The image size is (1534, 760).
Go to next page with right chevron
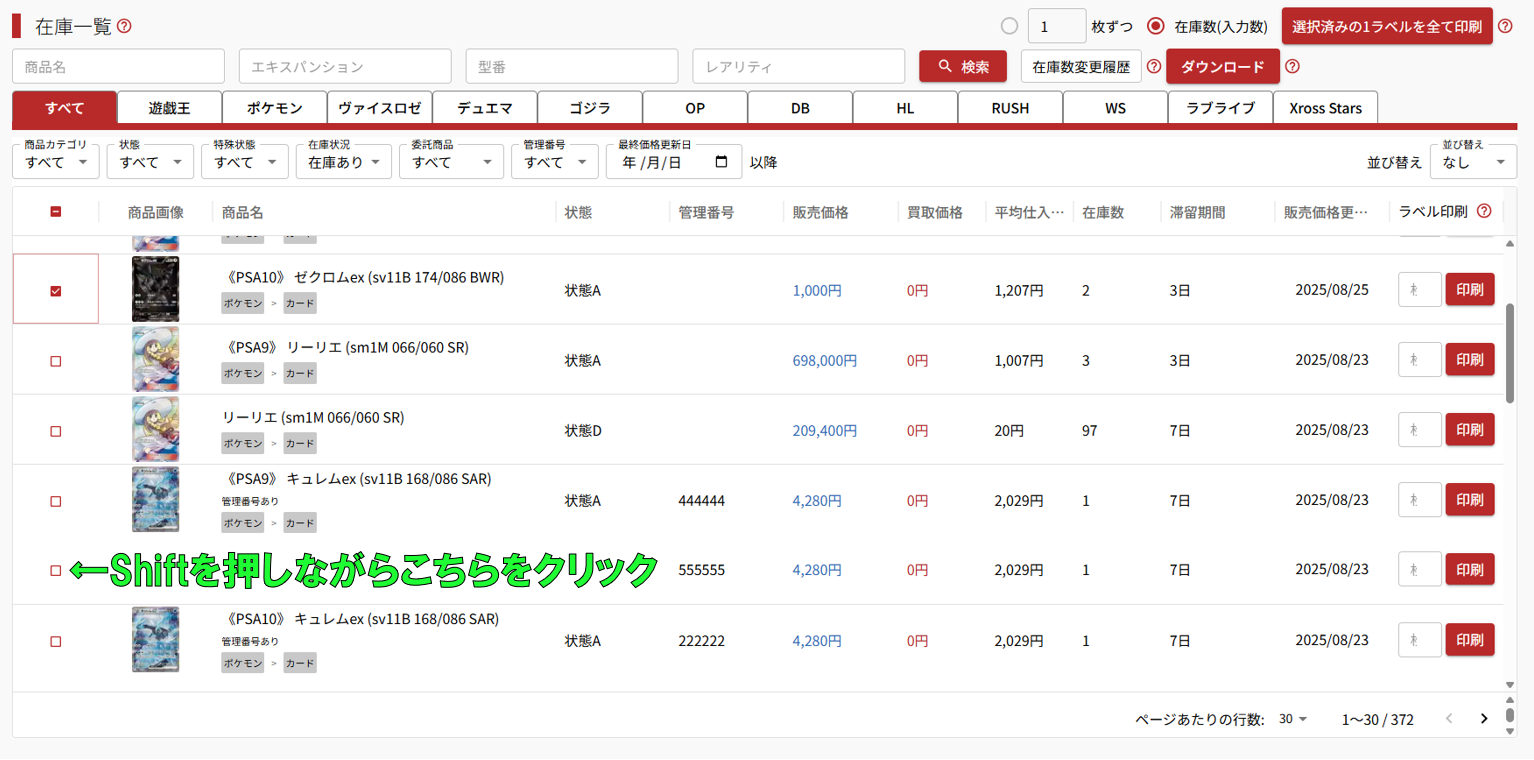click(1484, 719)
